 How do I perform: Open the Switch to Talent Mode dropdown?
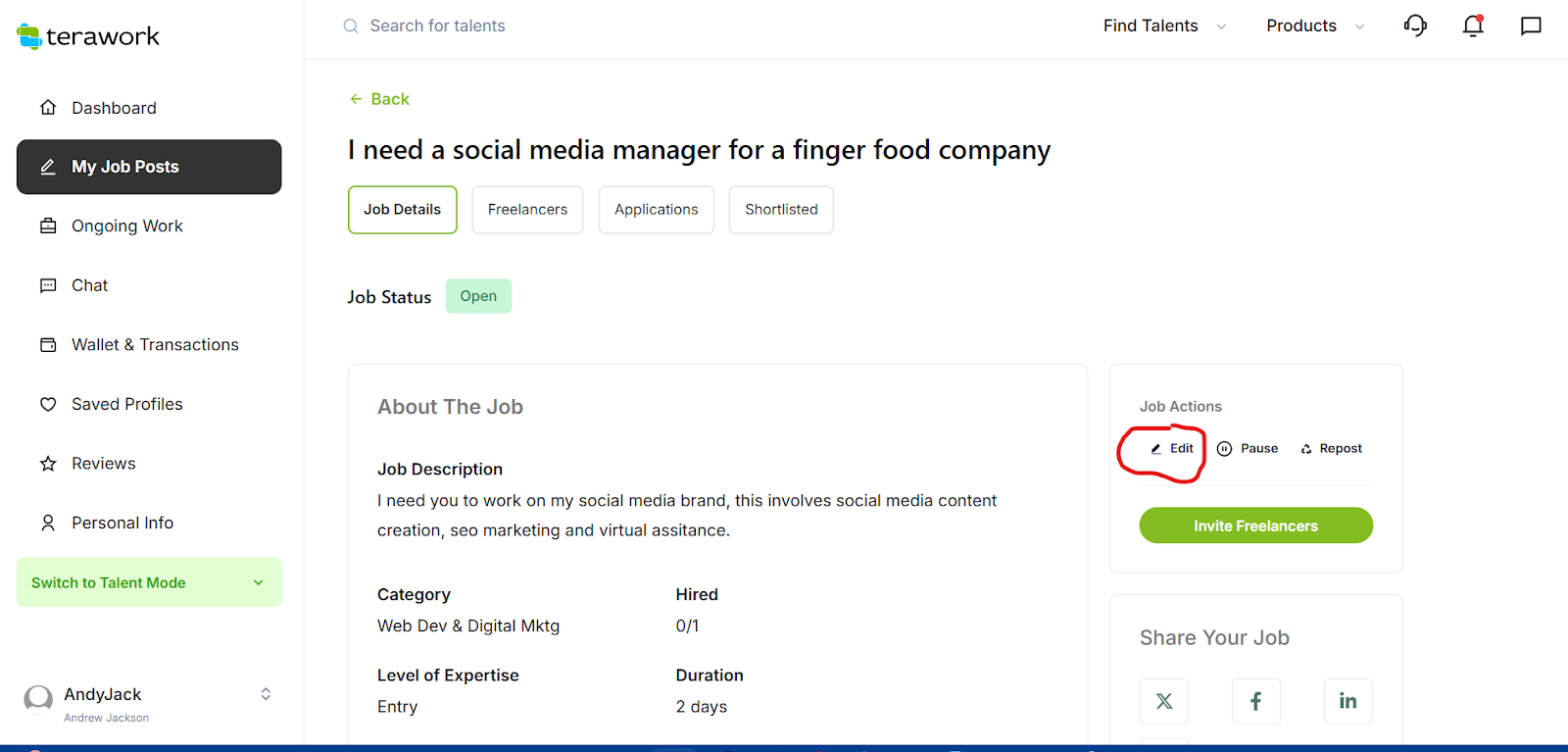(149, 582)
